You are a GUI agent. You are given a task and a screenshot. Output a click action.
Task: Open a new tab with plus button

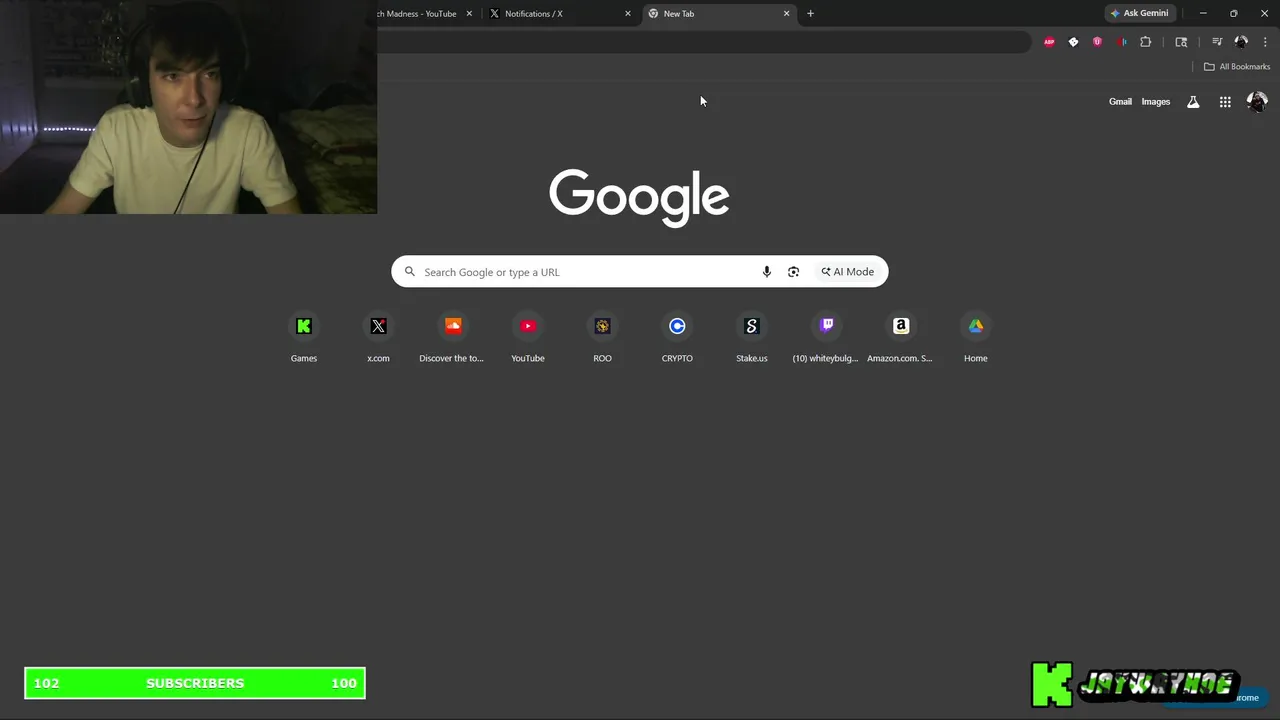(810, 14)
